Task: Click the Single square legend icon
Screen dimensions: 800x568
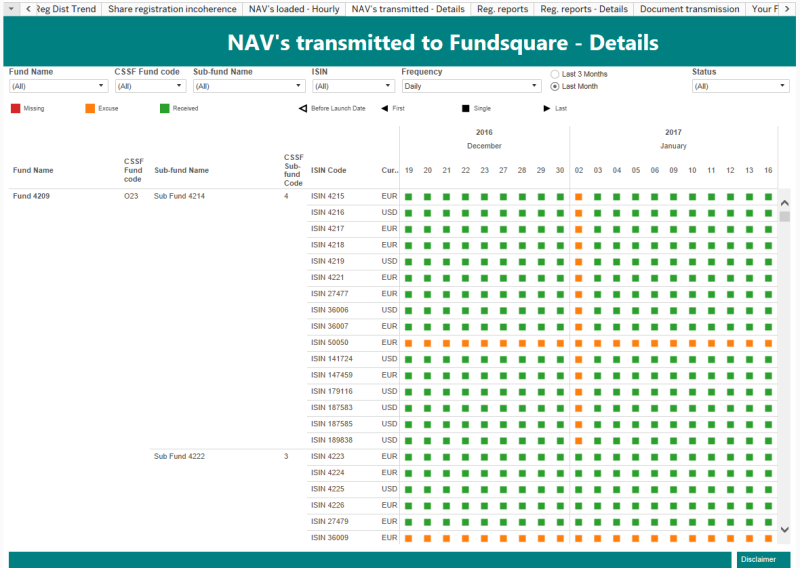Action: pos(465,108)
